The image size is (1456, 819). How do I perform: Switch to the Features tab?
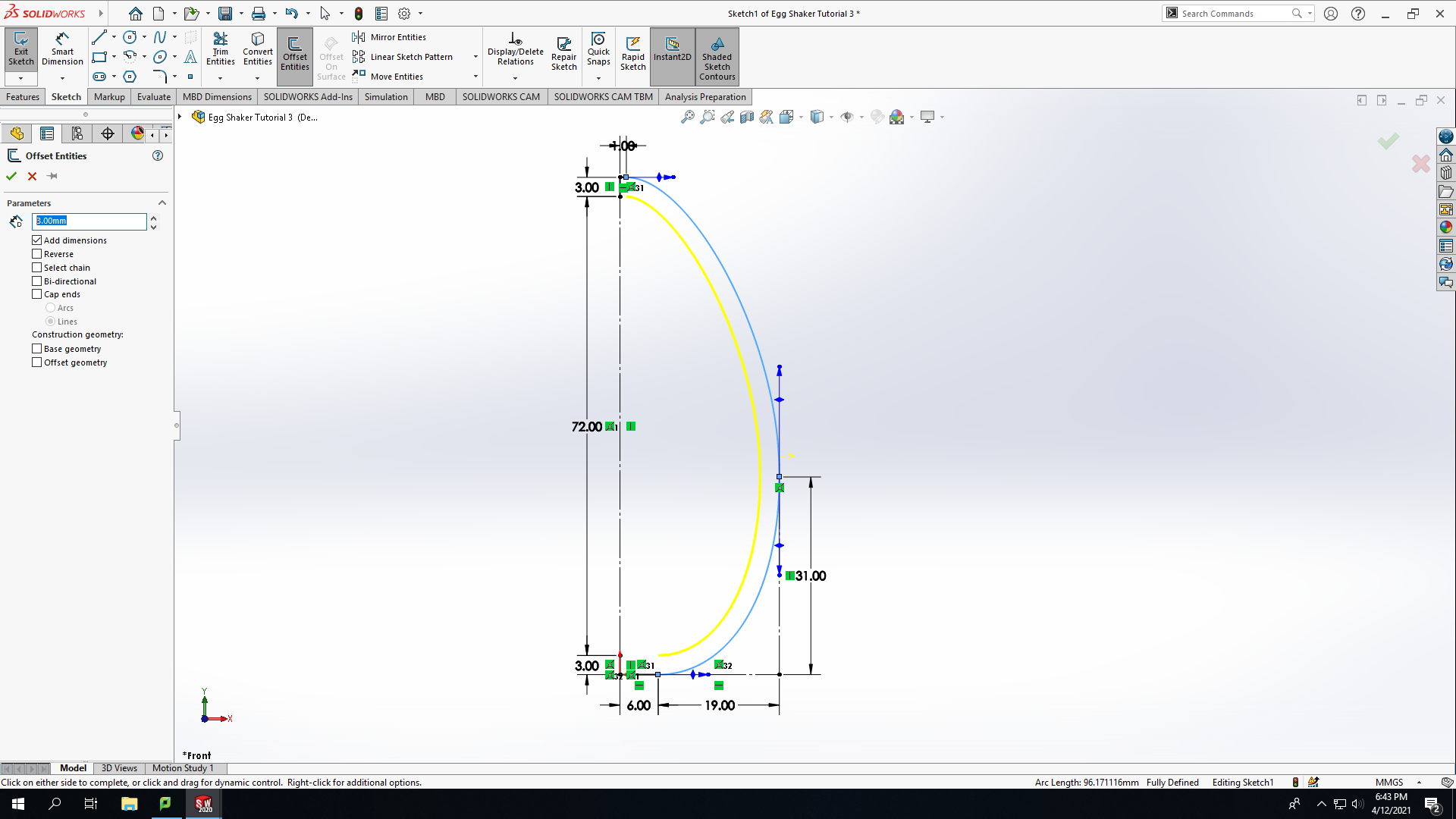(x=23, y=97)
